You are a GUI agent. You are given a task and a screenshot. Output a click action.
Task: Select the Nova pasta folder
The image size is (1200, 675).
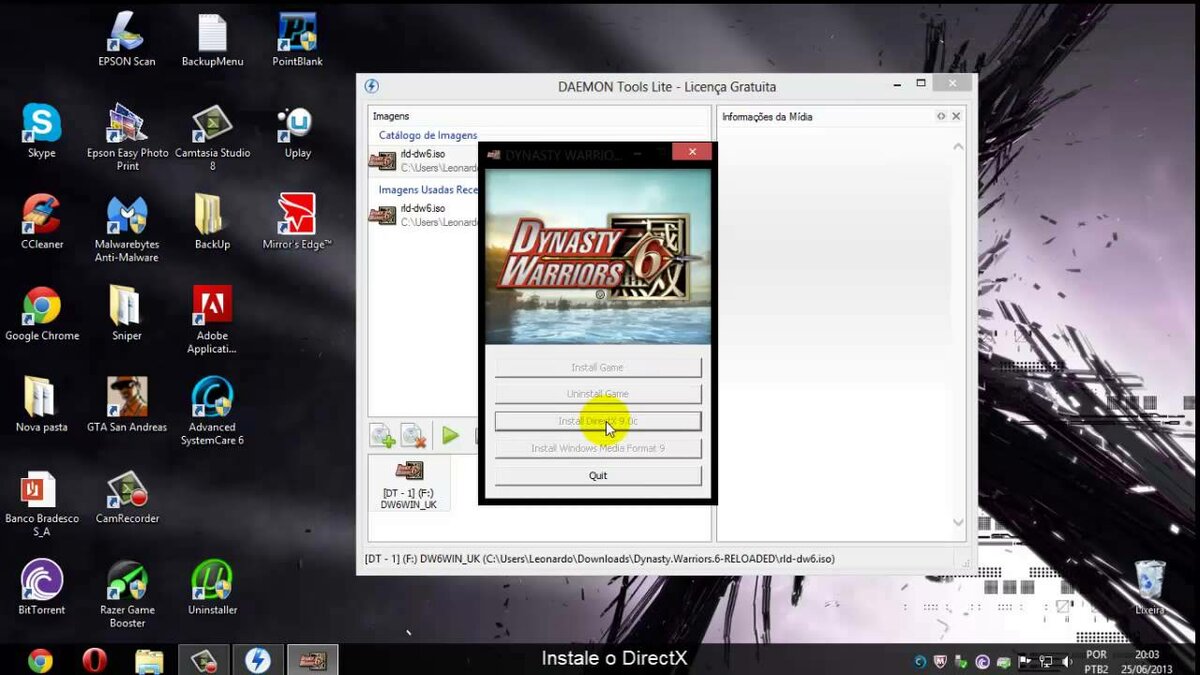click(x=42, y=405)
